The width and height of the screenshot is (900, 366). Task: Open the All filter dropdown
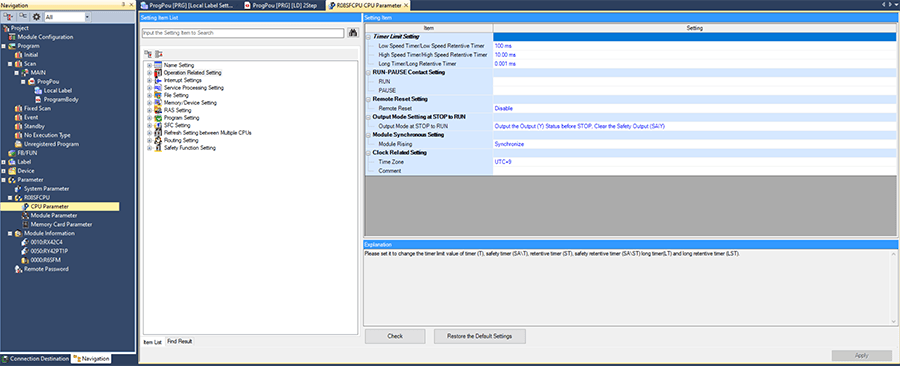pyautogui.click(x=87, y=17)
